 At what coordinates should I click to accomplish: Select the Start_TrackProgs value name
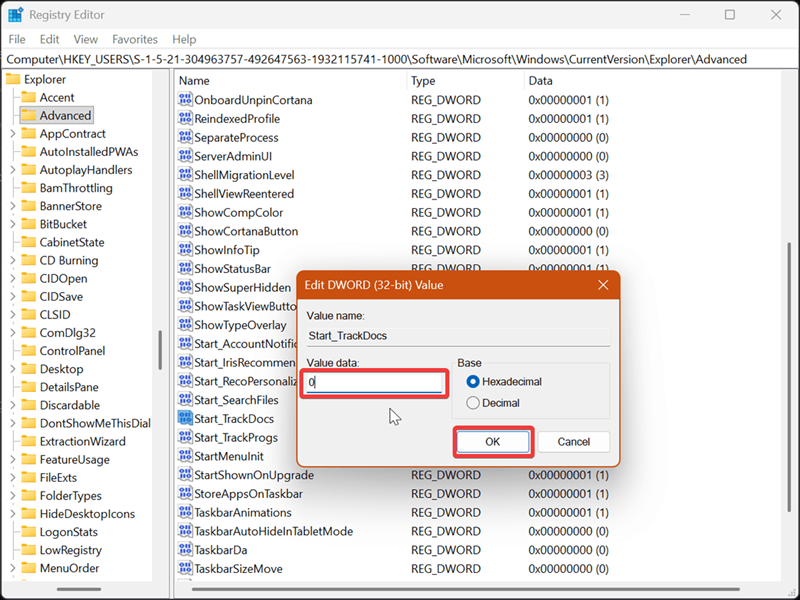coord(236,437)
